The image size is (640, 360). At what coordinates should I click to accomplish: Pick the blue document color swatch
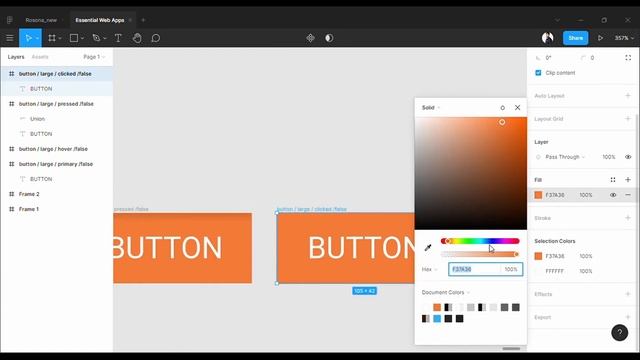pyautogui.click(x=437, y=318)
